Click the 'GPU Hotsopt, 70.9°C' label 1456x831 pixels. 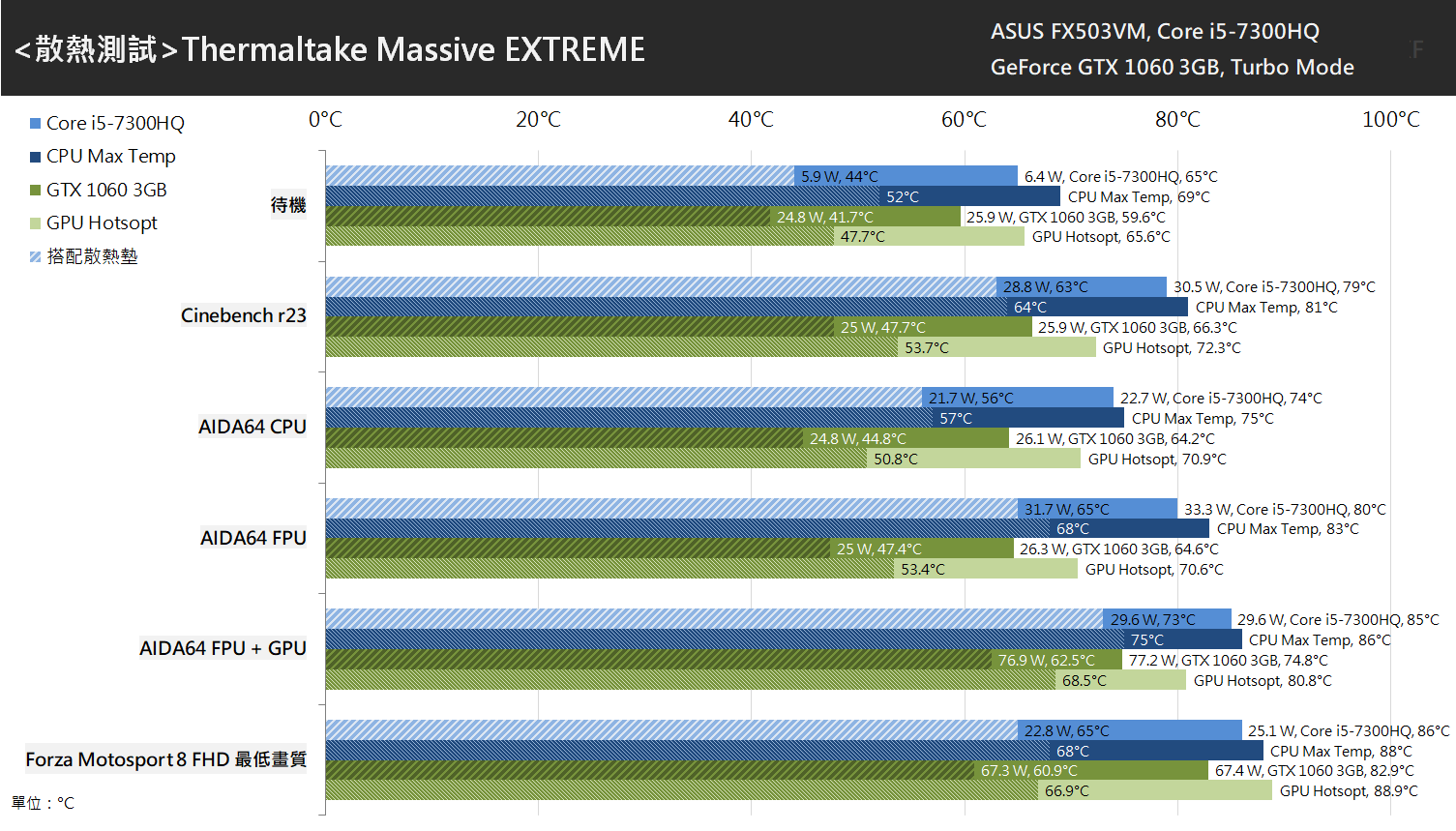(1157, 459)
